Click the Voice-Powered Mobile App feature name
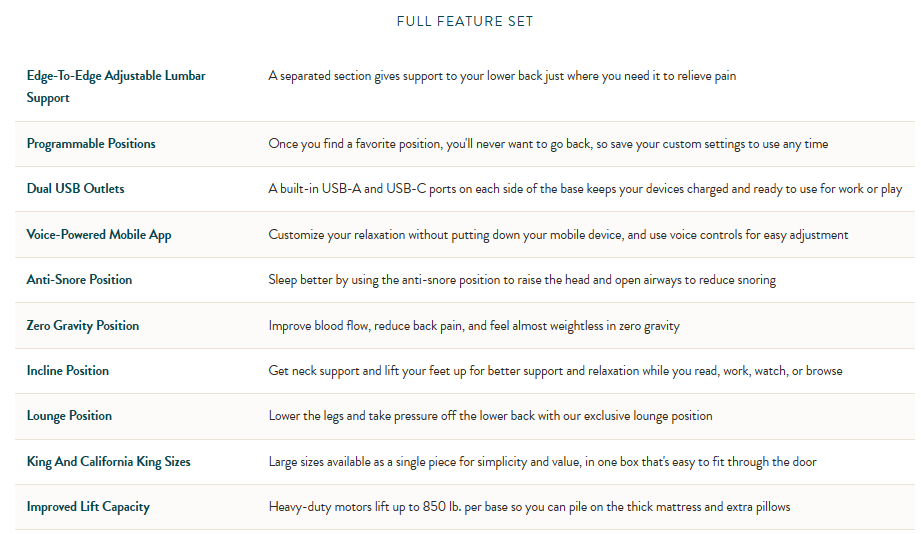This screenshot has height=534, width=921. pyautogui.click(x=99, y=235)
